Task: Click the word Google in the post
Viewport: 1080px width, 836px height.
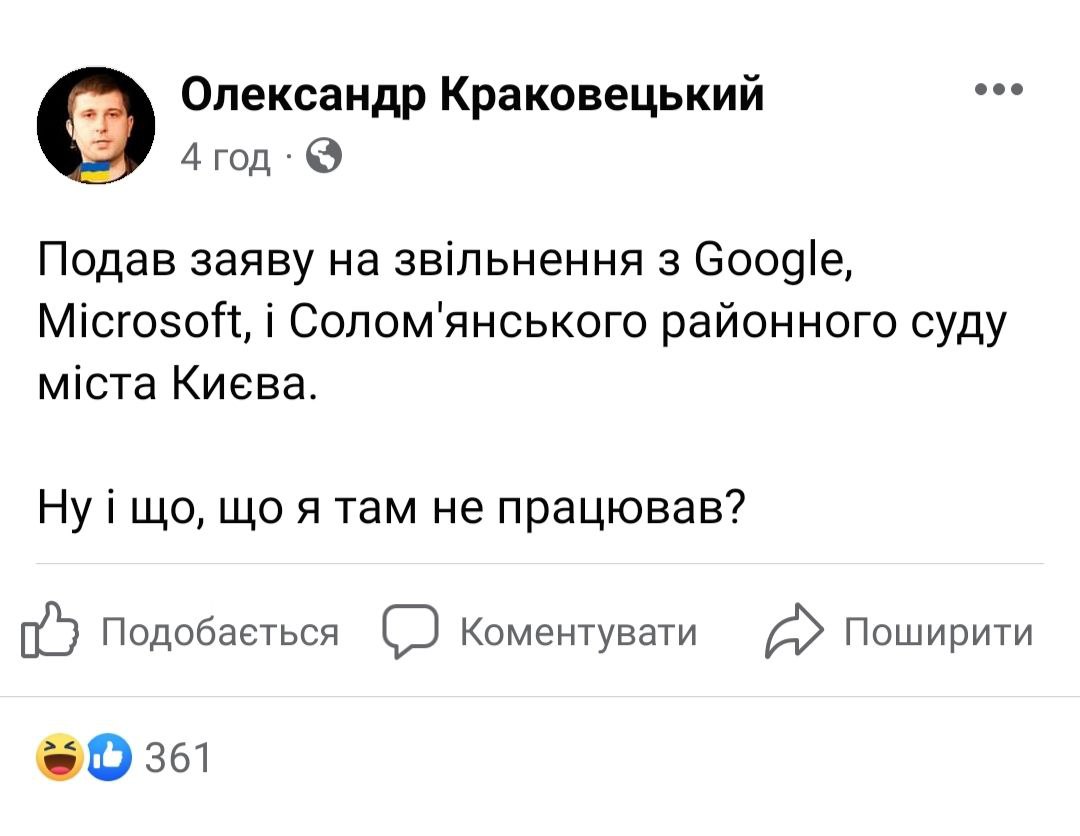Action: click(x=775, y=264)
